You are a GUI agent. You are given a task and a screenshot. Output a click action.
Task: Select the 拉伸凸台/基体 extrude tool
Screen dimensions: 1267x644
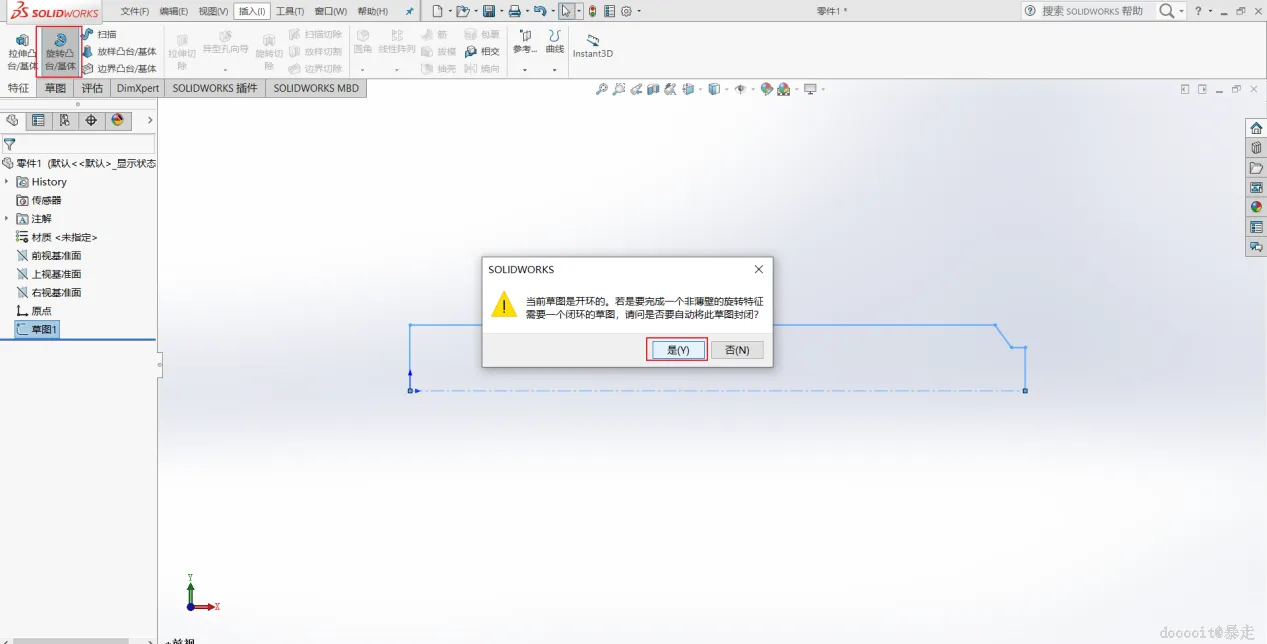(21, 52)
